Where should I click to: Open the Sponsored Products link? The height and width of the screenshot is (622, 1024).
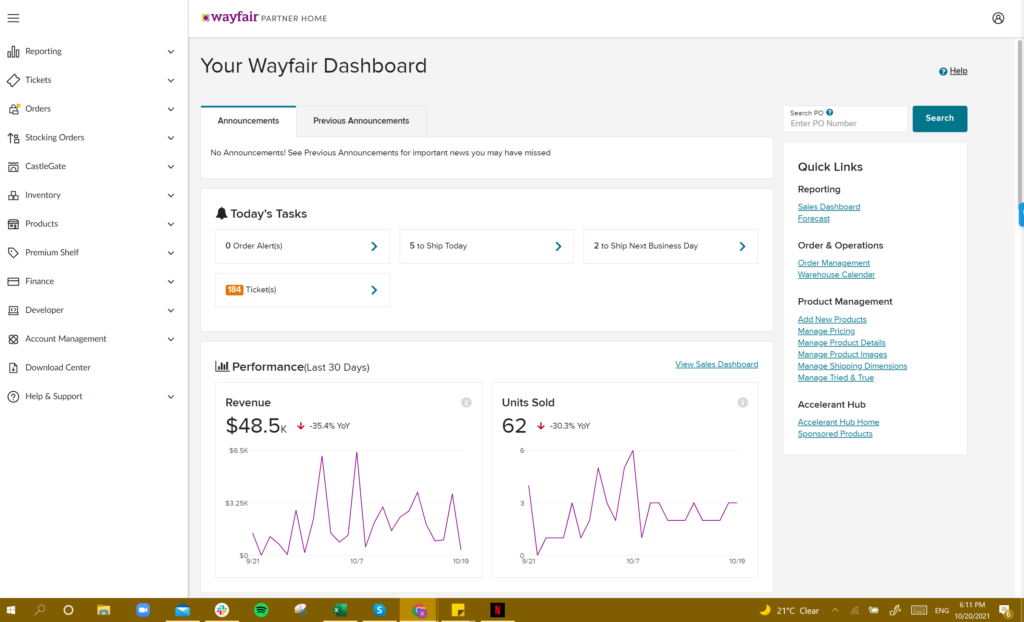pyautogui.click(x=835, y=434)
